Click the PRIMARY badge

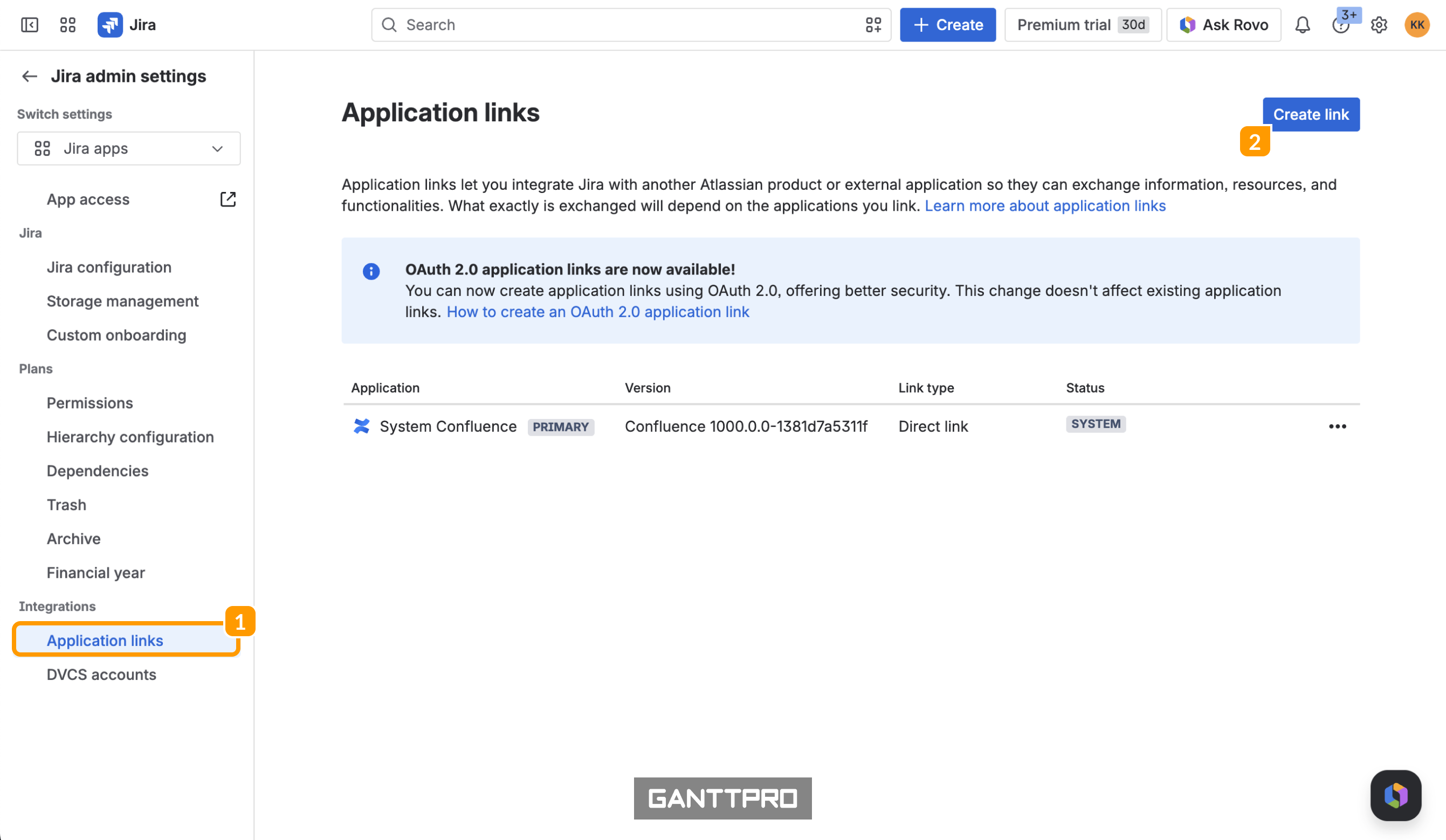click(x=561, y=427)
